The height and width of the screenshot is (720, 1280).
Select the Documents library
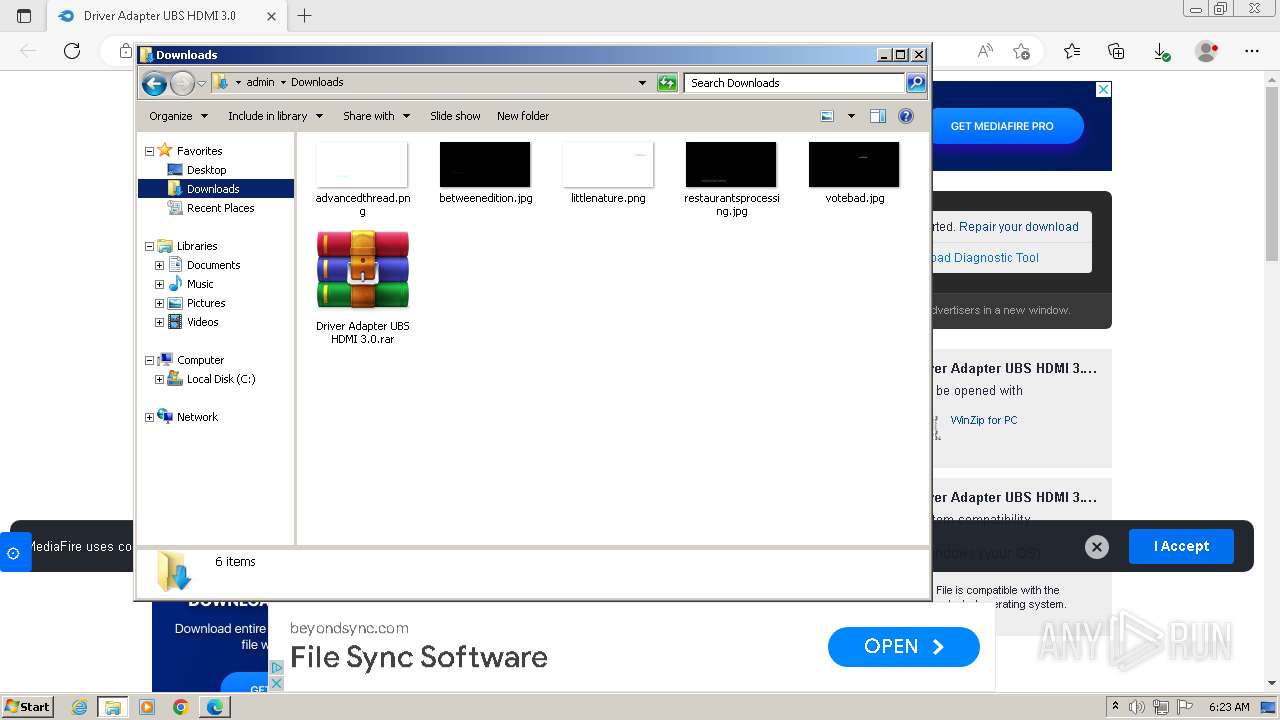pos(213,265)
